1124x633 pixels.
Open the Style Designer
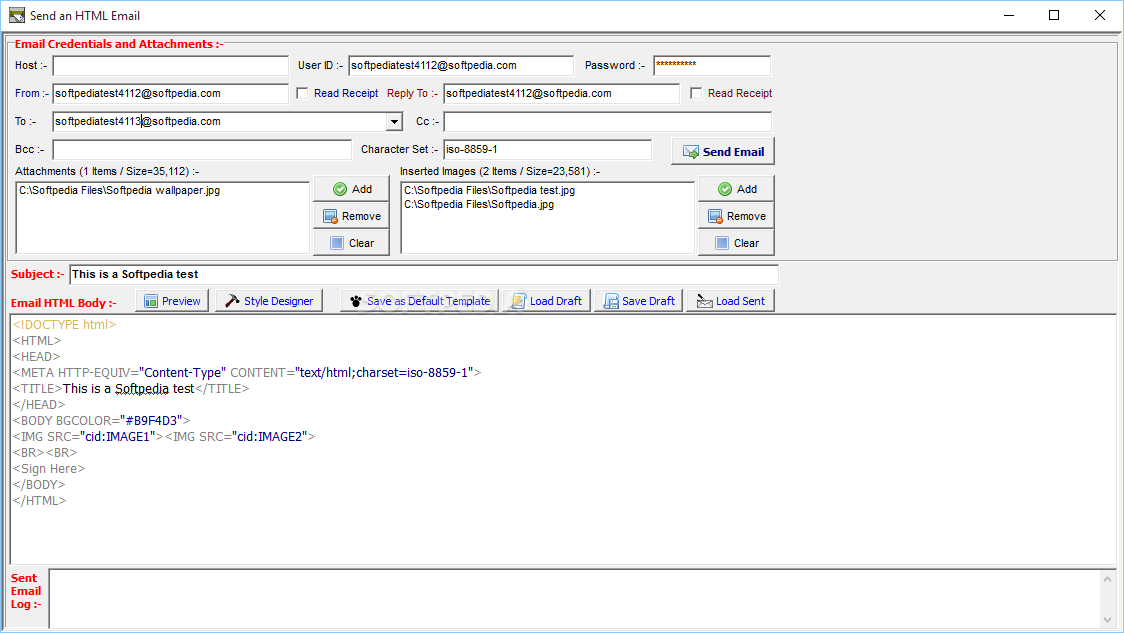coord(269,301)
